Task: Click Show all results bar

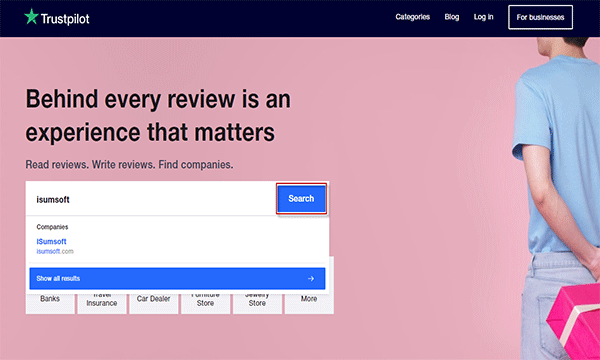Action: 177,279
